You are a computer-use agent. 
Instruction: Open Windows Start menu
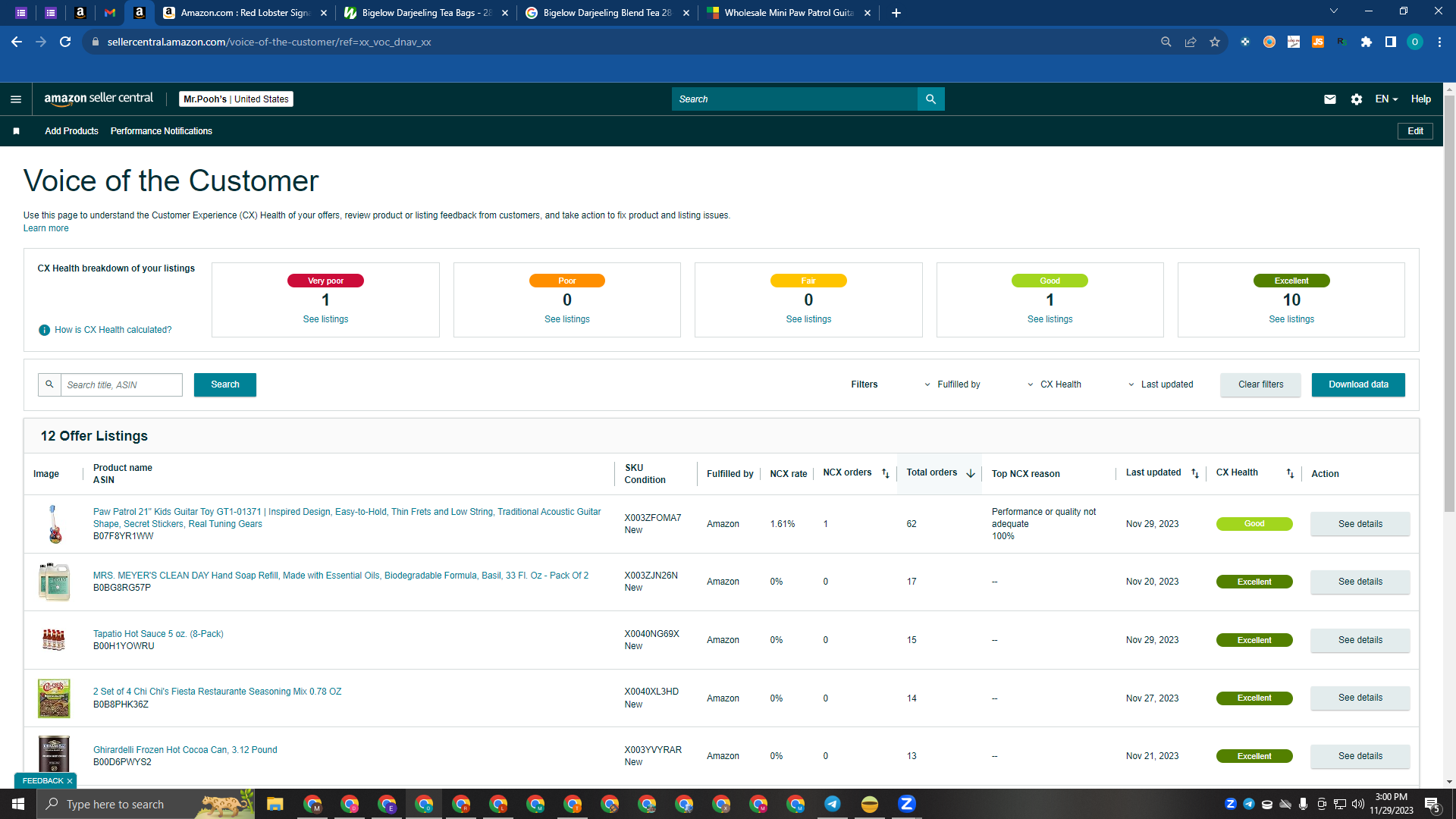click(18, 804)
